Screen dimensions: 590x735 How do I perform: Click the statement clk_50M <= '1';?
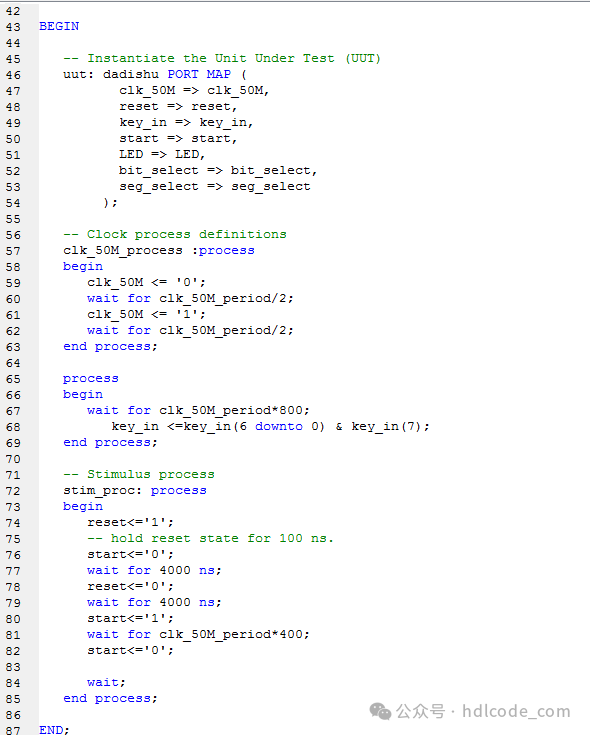146,314
